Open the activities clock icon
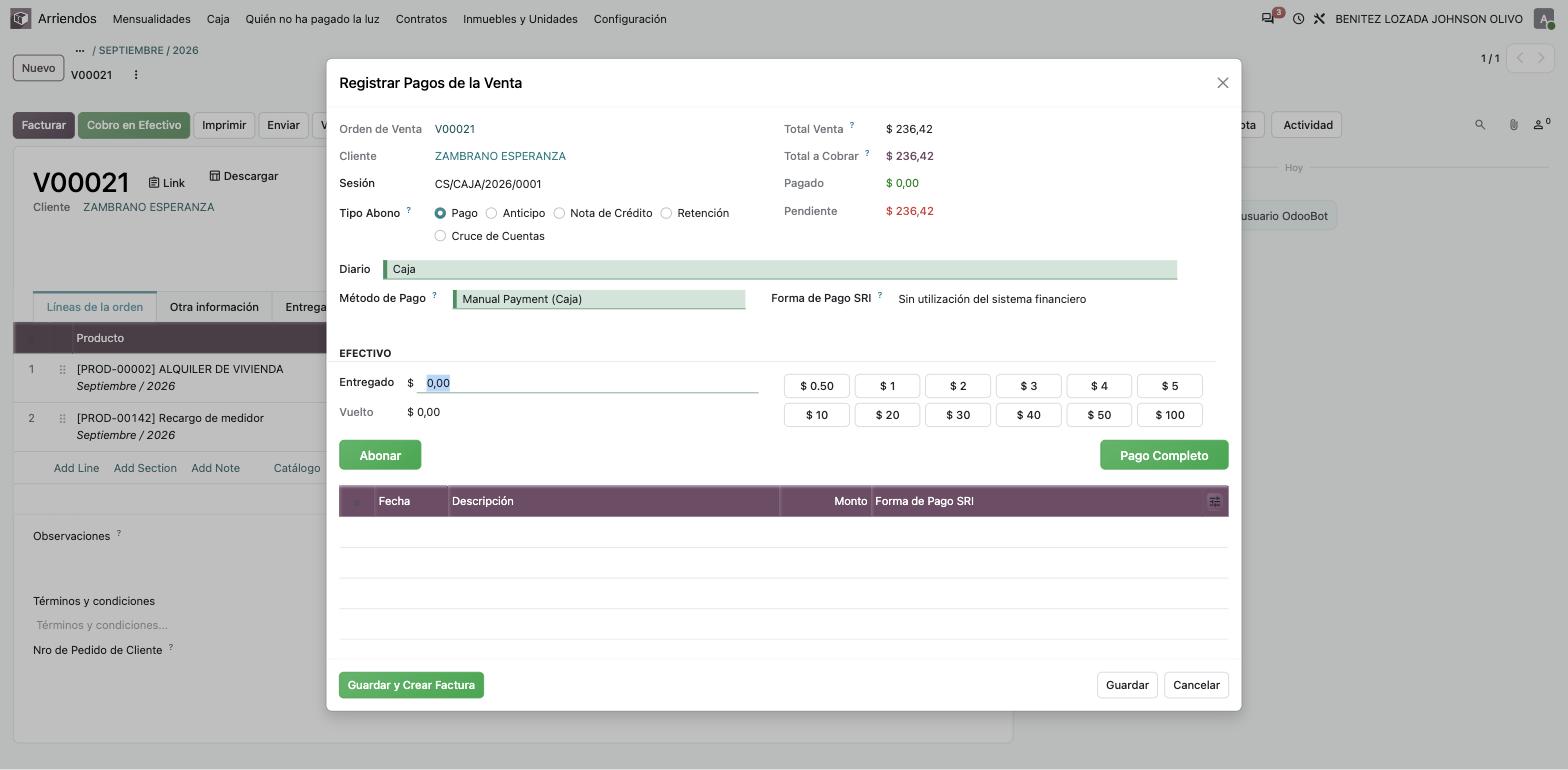This screenshot has height=770, width=1568. click(x=1298, y=19)
